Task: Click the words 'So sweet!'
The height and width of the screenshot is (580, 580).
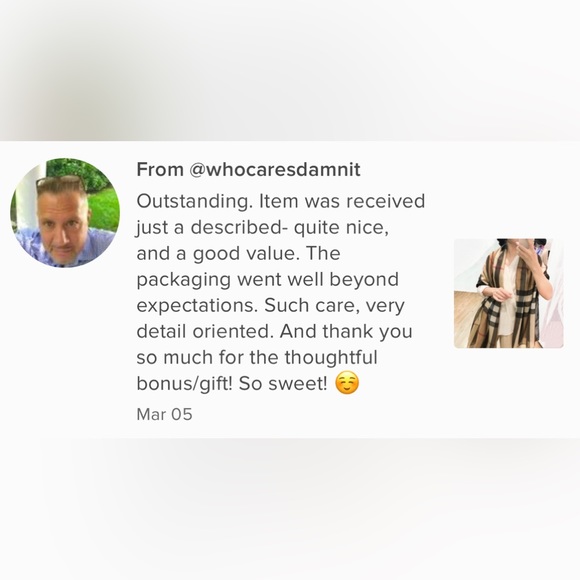Action: [283, 384]
